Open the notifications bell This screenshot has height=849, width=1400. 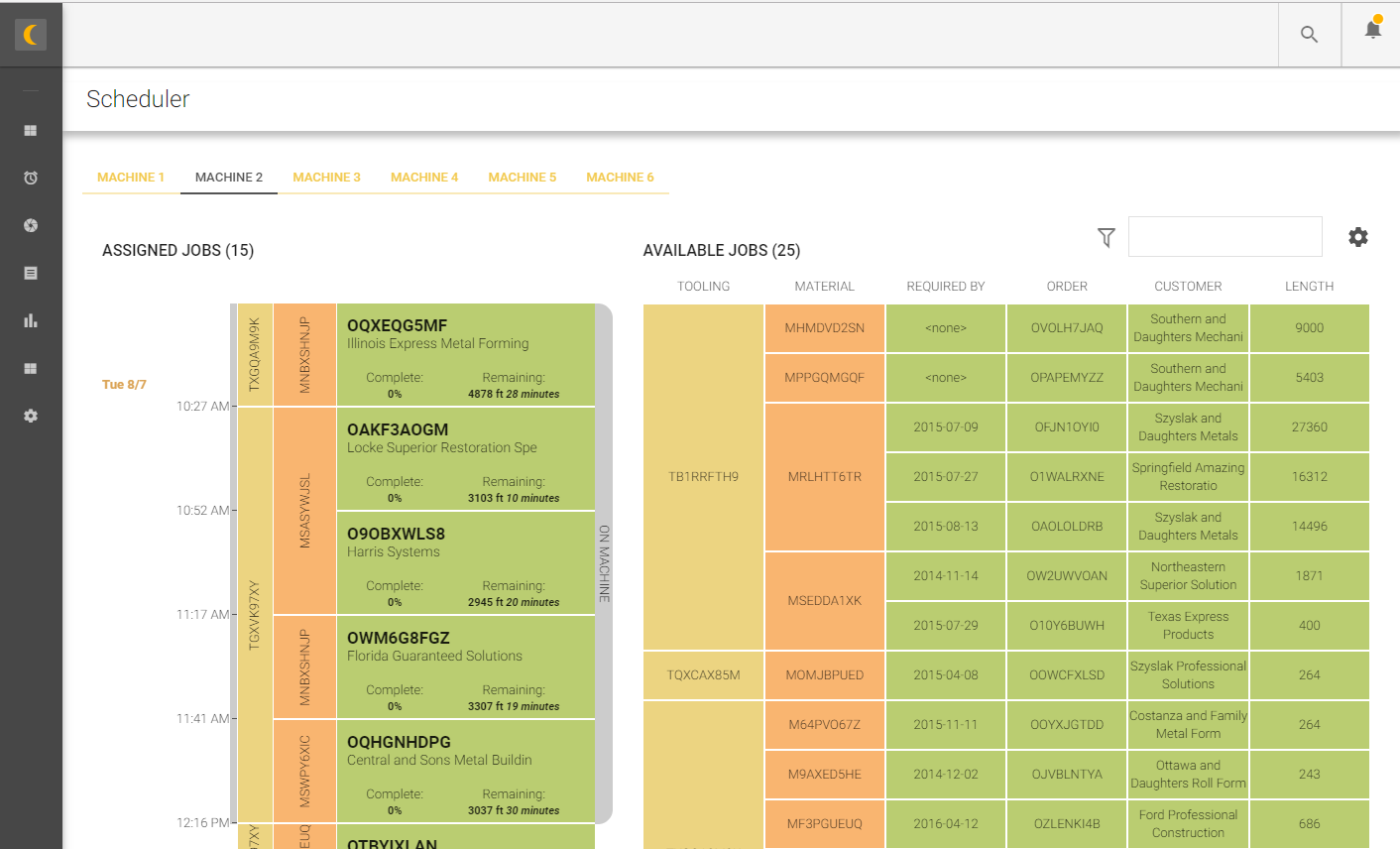[1372, 30]
